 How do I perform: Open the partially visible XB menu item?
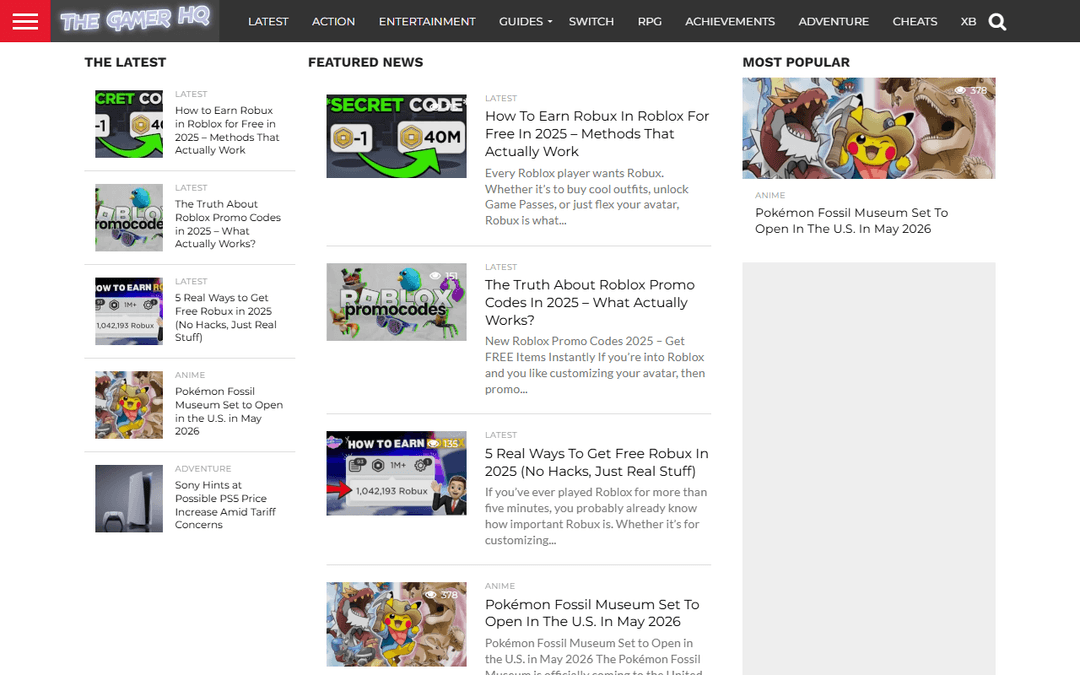coord(968,21)
